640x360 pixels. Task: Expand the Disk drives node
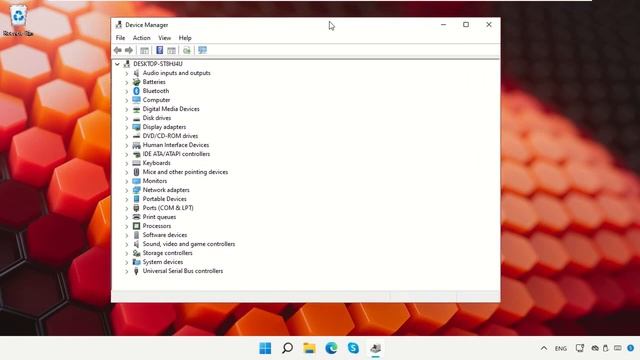click(x=127, y=118)
